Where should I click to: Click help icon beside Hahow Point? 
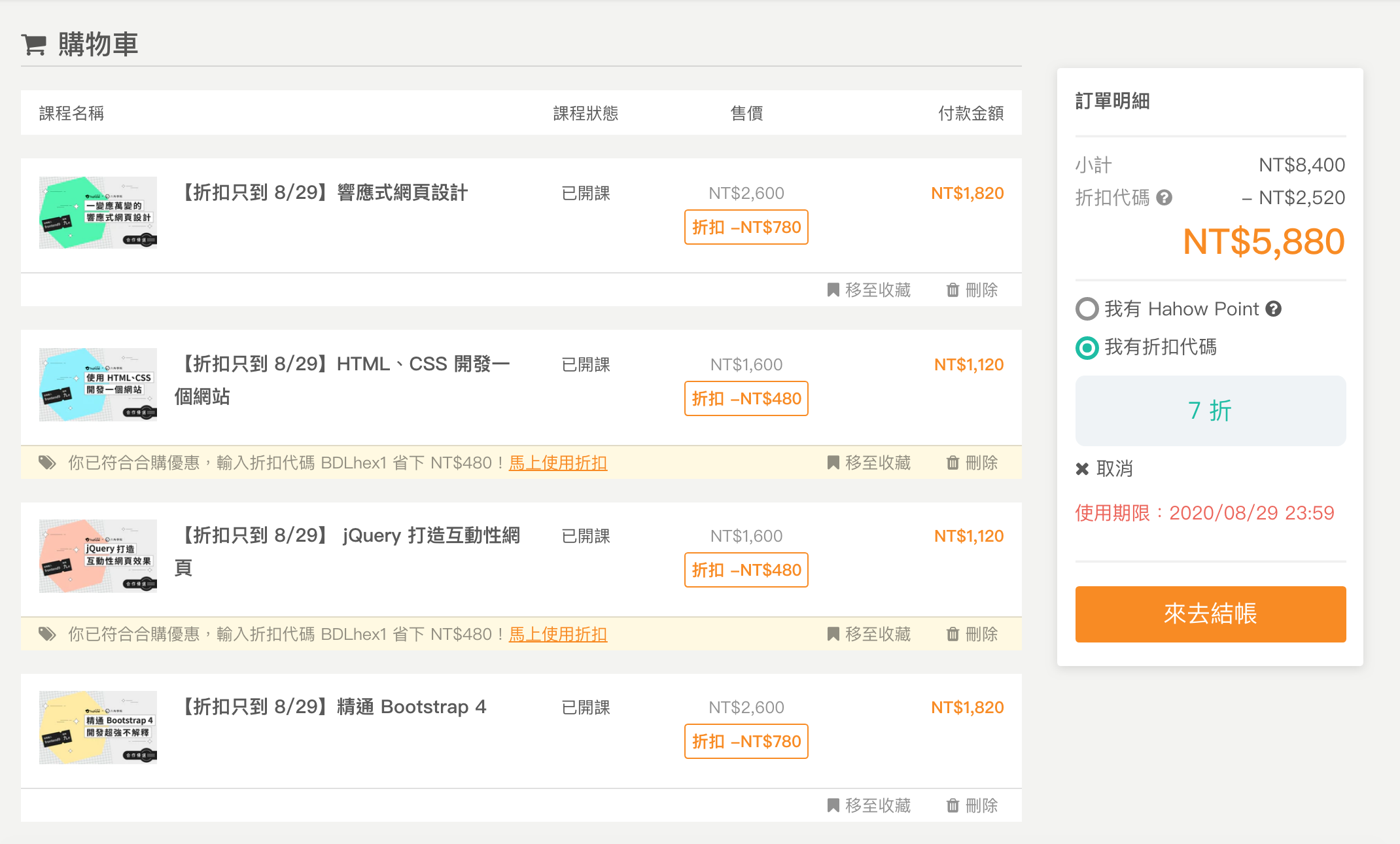coord(1273,309)
